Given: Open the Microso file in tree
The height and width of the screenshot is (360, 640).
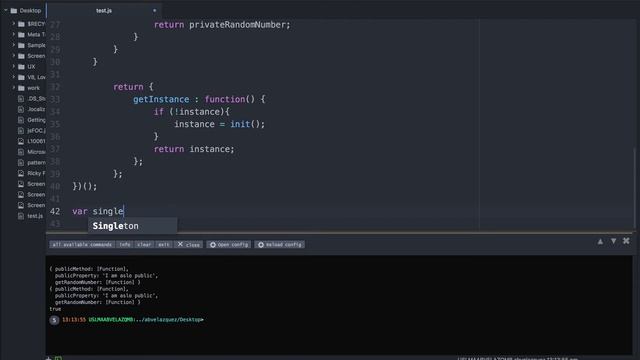Looking at the screenshot, I should 31,151.
